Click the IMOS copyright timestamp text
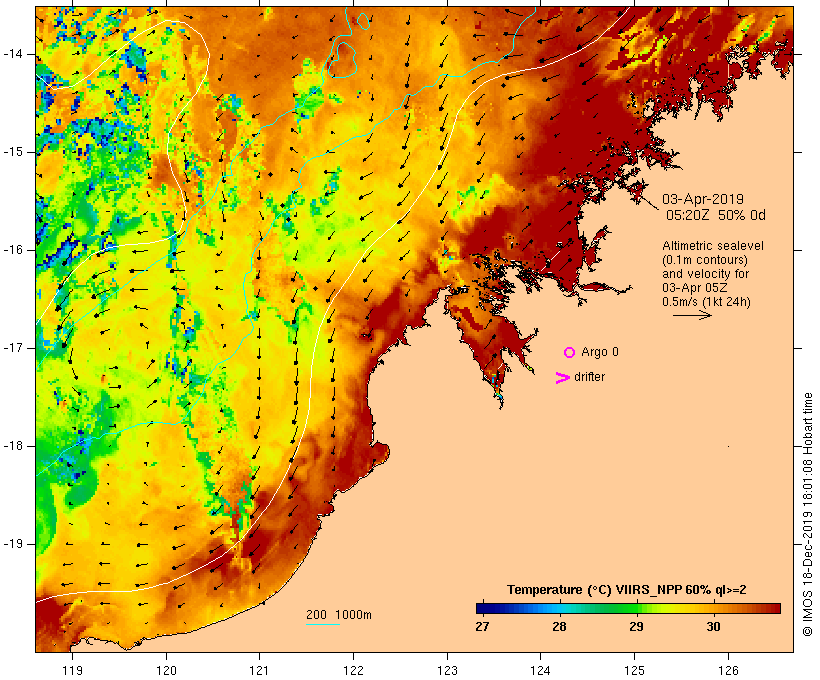820x680 pixels. coord(807,514)
